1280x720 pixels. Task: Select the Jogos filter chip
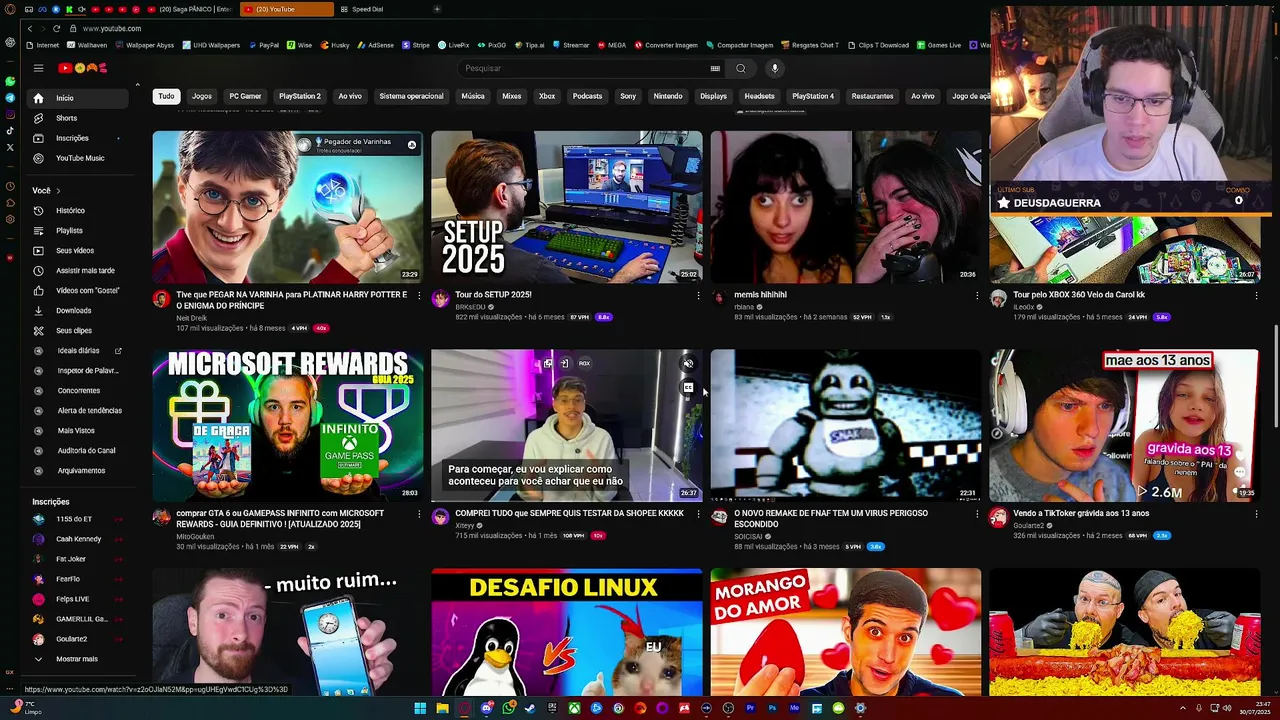(202, 96)
